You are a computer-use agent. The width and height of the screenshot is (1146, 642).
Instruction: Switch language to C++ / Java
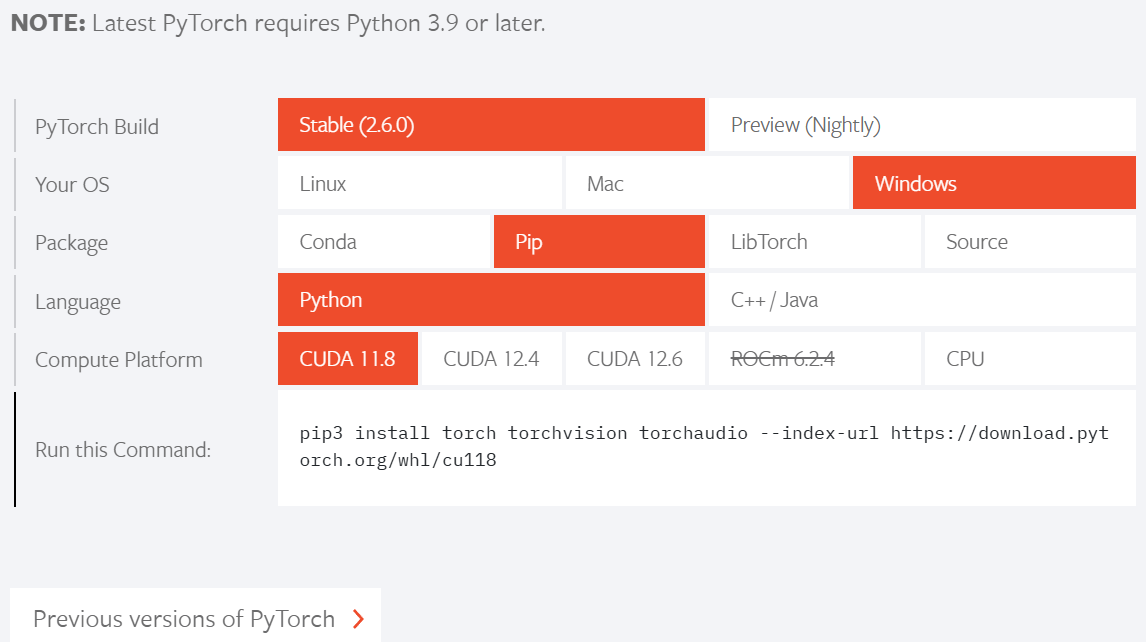[x=921, y=300]
